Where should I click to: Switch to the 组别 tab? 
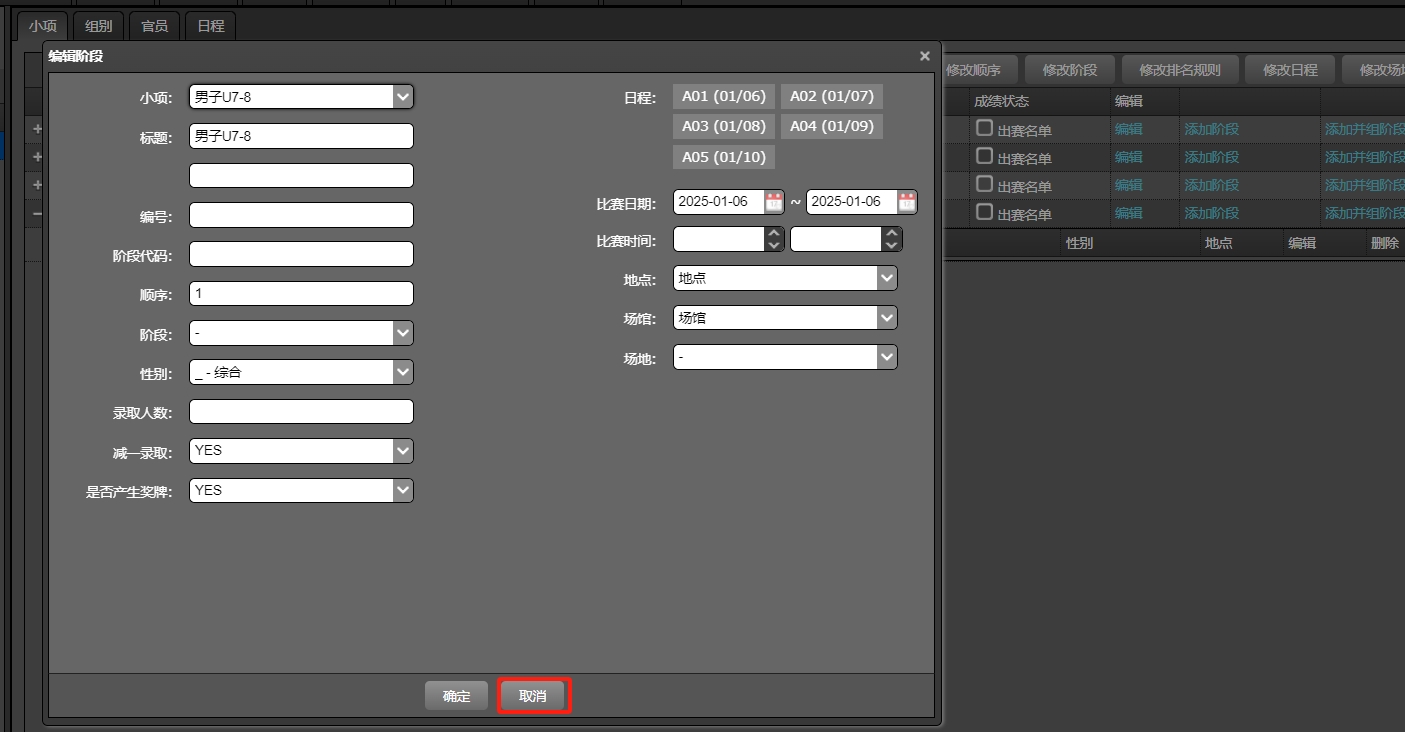point(97,26)
